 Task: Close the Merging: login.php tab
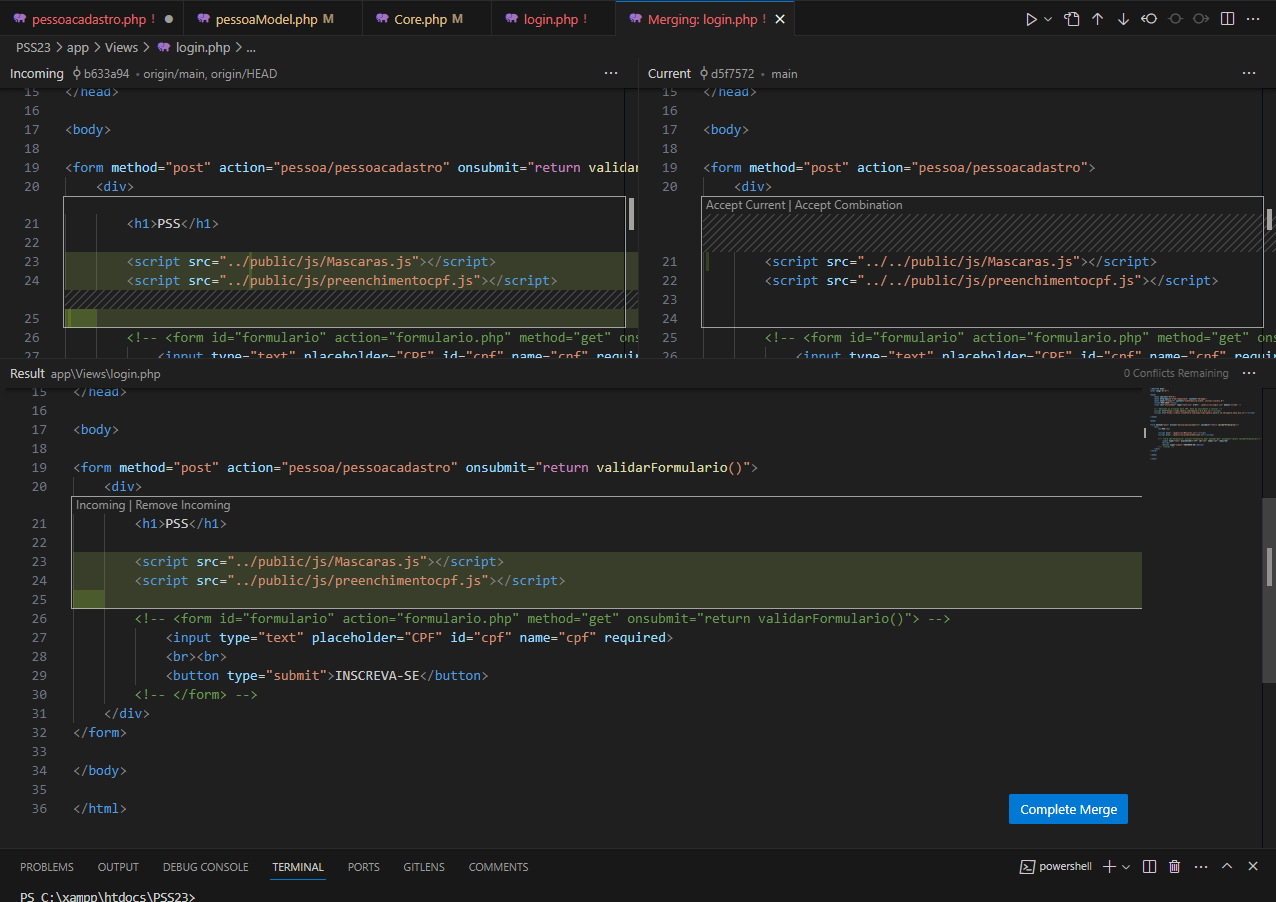[780, 19]
